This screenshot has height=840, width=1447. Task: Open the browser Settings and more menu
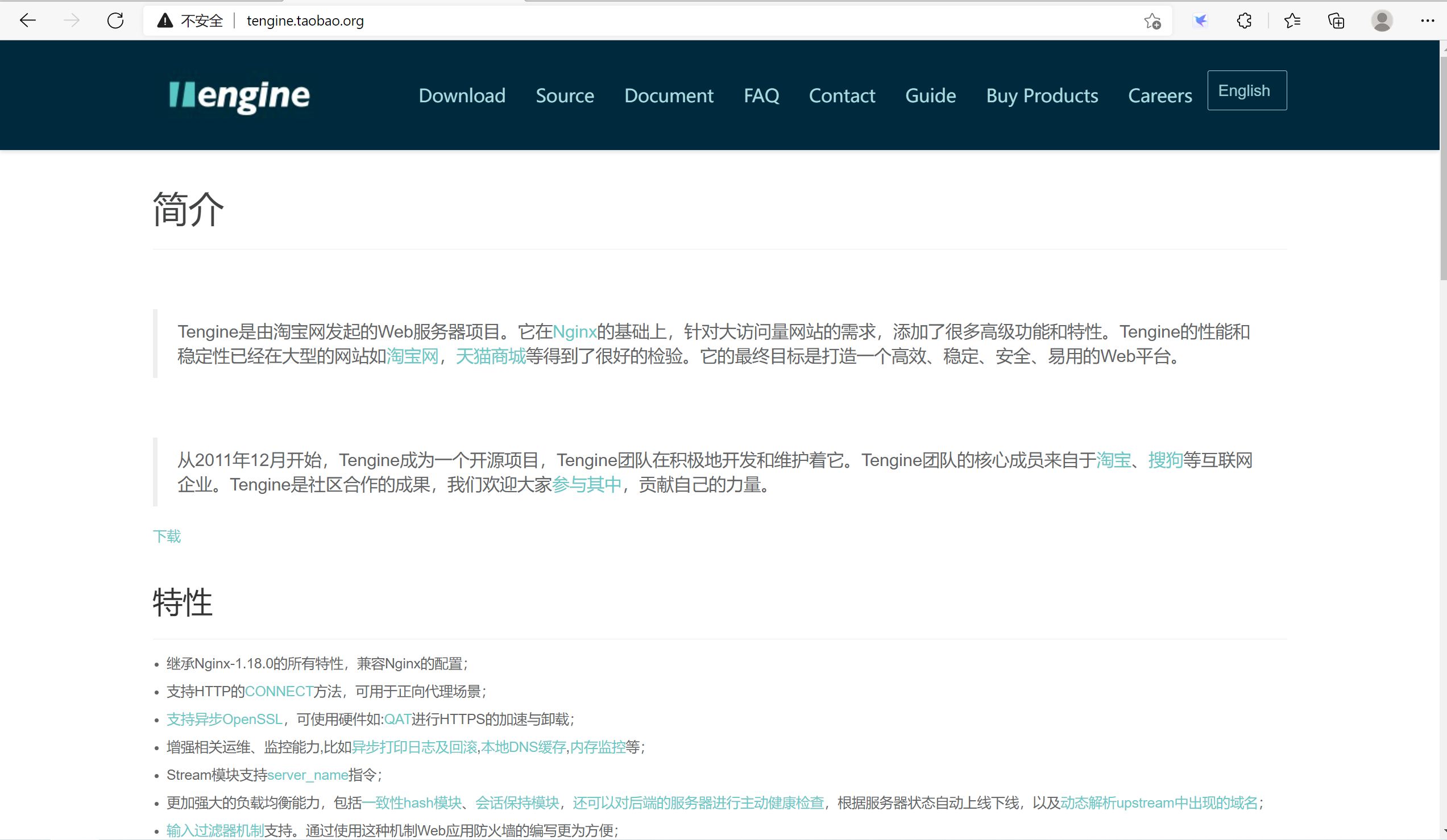pyautogui.click(x=1428, y=21)
